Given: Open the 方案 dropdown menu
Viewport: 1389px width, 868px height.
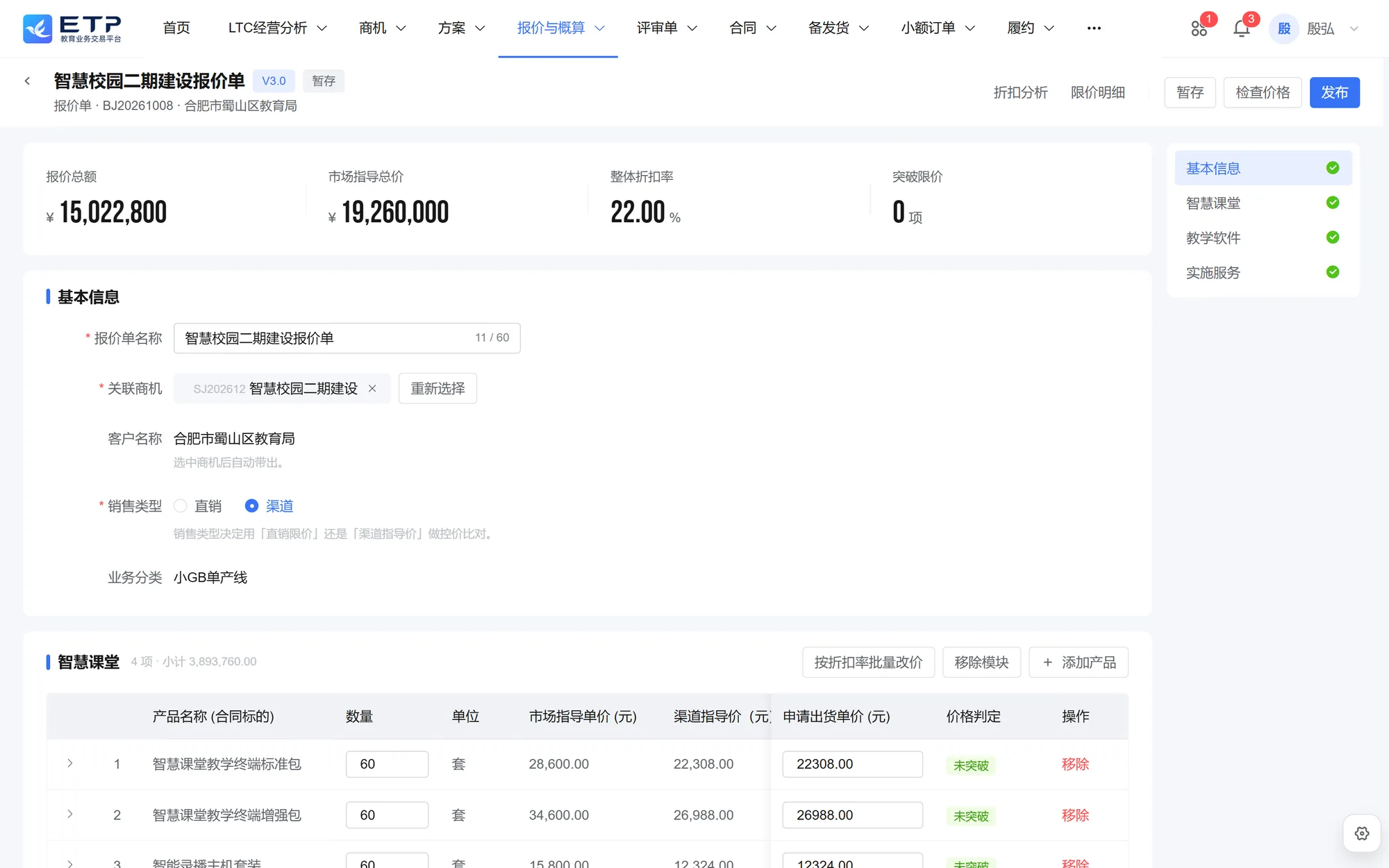Looking at the screenshot, I should [x=461, y=28].
